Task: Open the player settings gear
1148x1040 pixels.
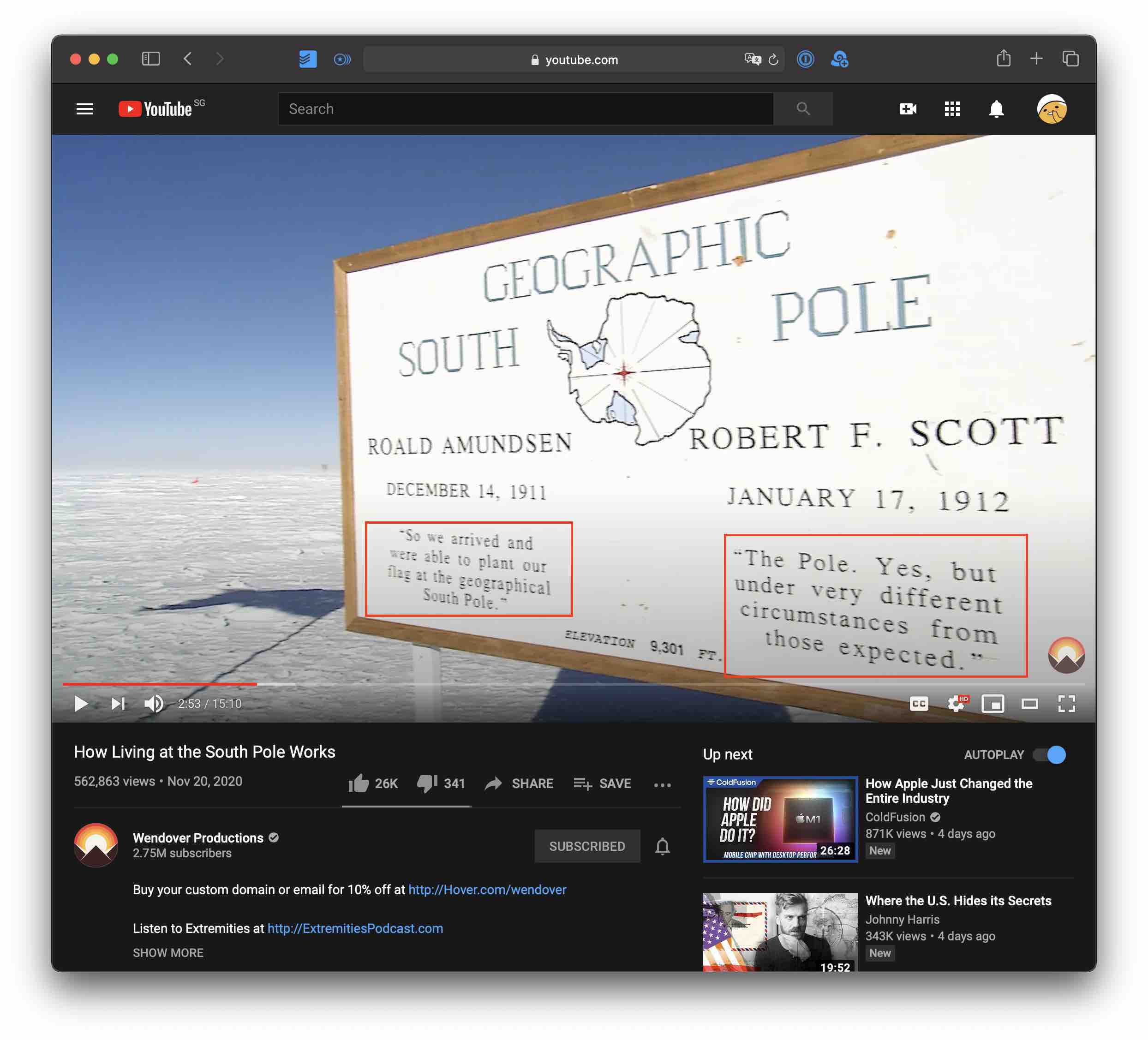Action: point(956,704)
